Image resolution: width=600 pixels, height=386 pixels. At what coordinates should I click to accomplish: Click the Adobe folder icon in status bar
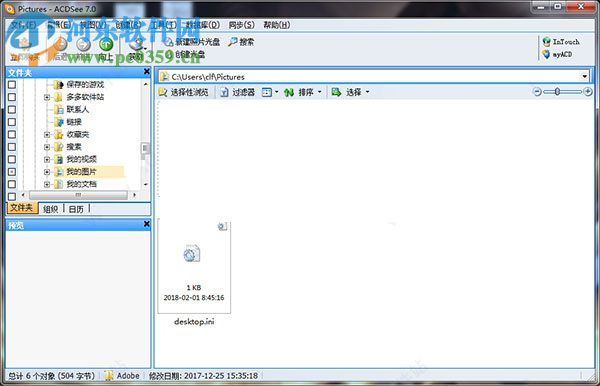pyautogui.click(x=109, y=376)
